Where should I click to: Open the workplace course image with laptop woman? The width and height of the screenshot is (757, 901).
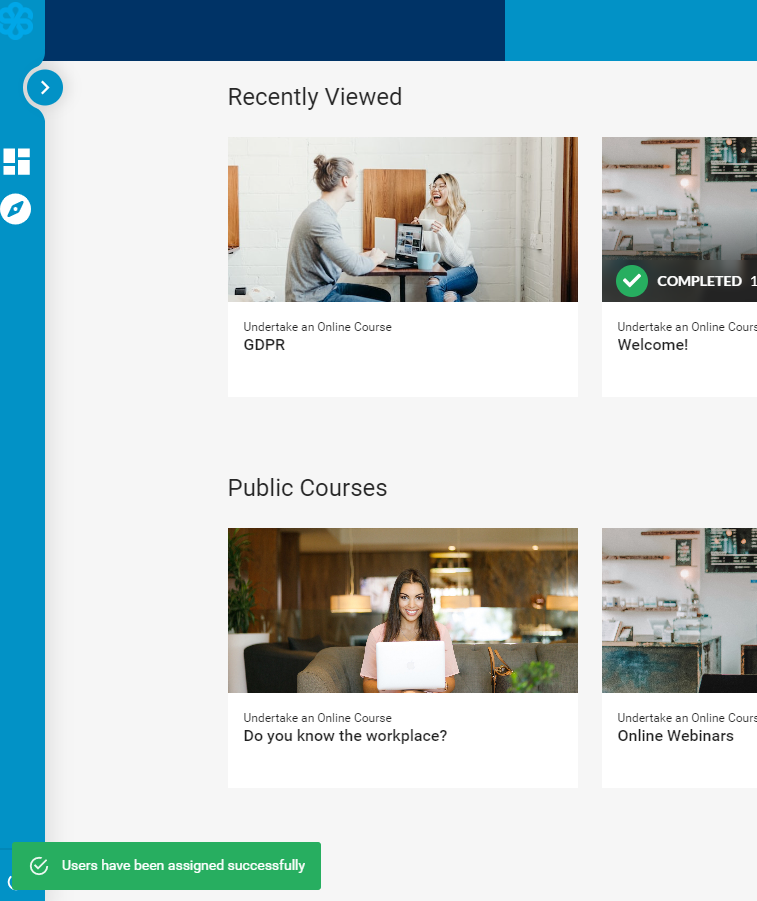coord(402,610)
